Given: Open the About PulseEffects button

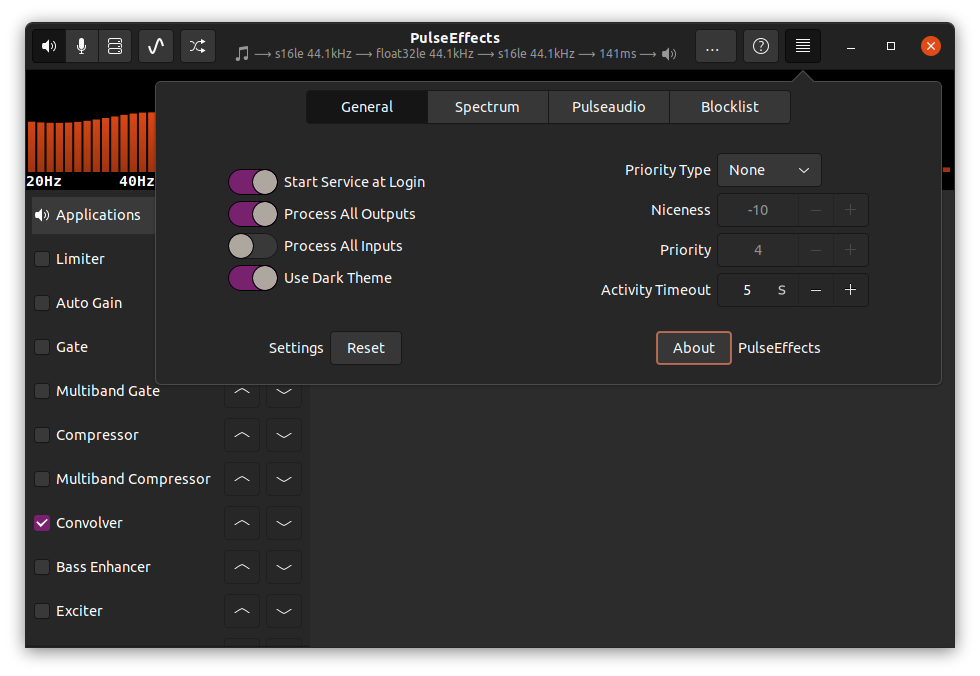Looking at the screenshot, I should tap(694, 348).
